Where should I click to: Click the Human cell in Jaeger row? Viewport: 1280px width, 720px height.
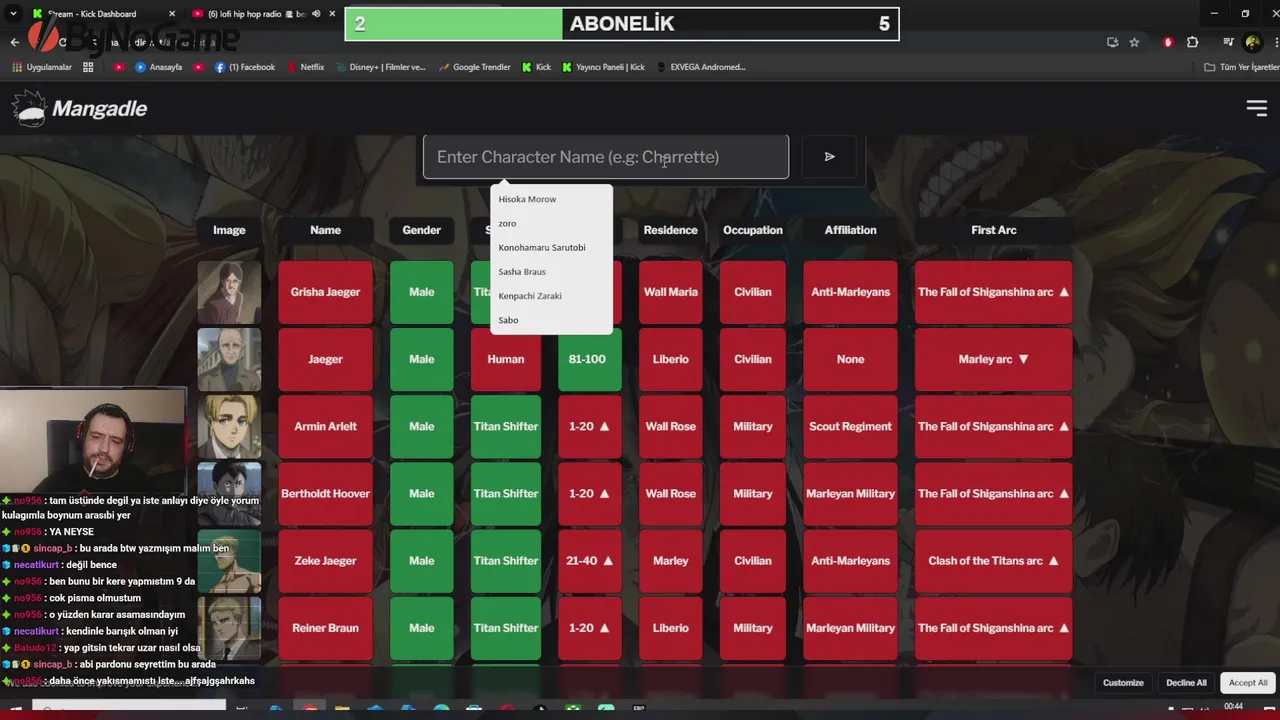[x=505, y=359]
